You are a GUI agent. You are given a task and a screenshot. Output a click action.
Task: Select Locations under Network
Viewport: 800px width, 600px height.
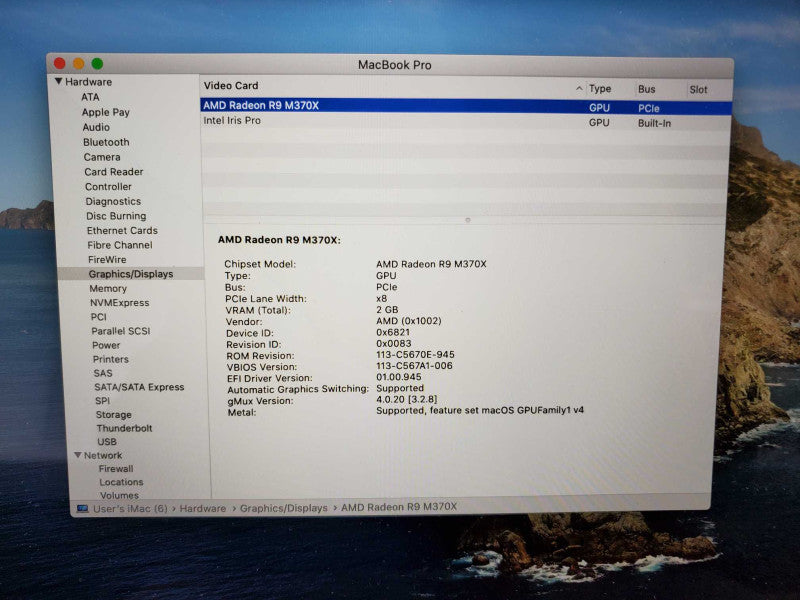coord(121,482)
